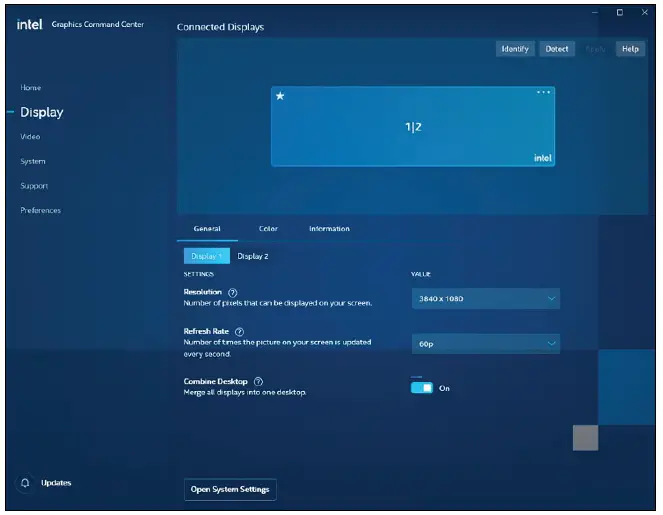This screenshot has width=663, height=515.
Task: Select the Display 2 sub-tab
Action: tap(253, 256)
